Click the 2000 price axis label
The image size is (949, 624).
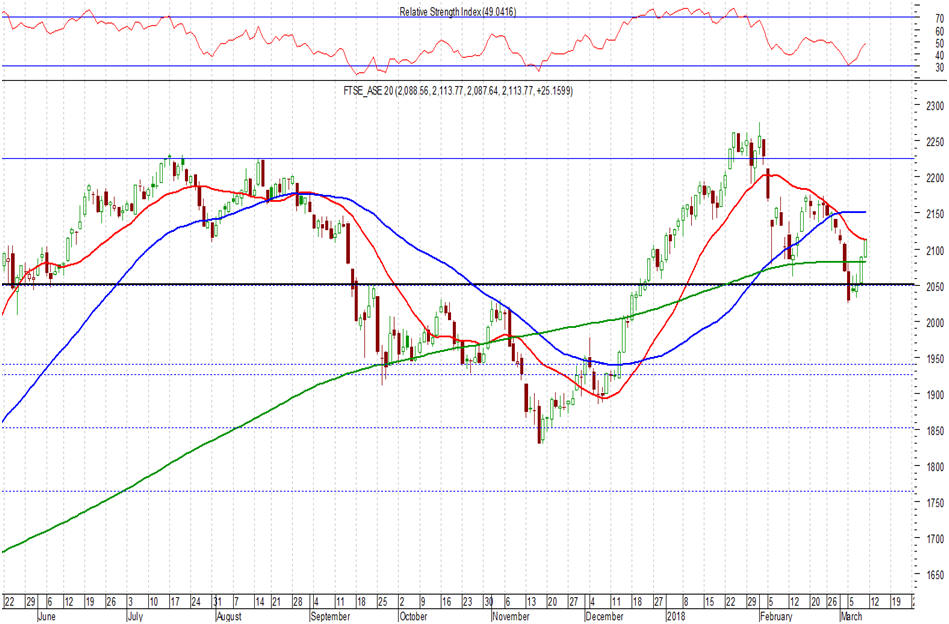tap(935, 323)
